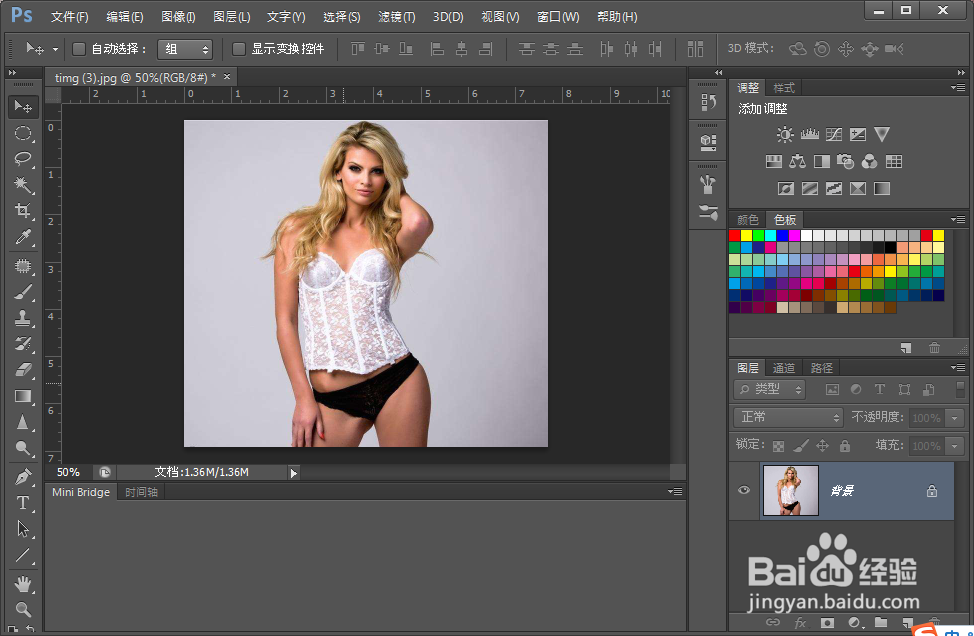This screenshot has width=974, height=636.
Task: Toggle lock all padlock icon
Action: [845, 445]
